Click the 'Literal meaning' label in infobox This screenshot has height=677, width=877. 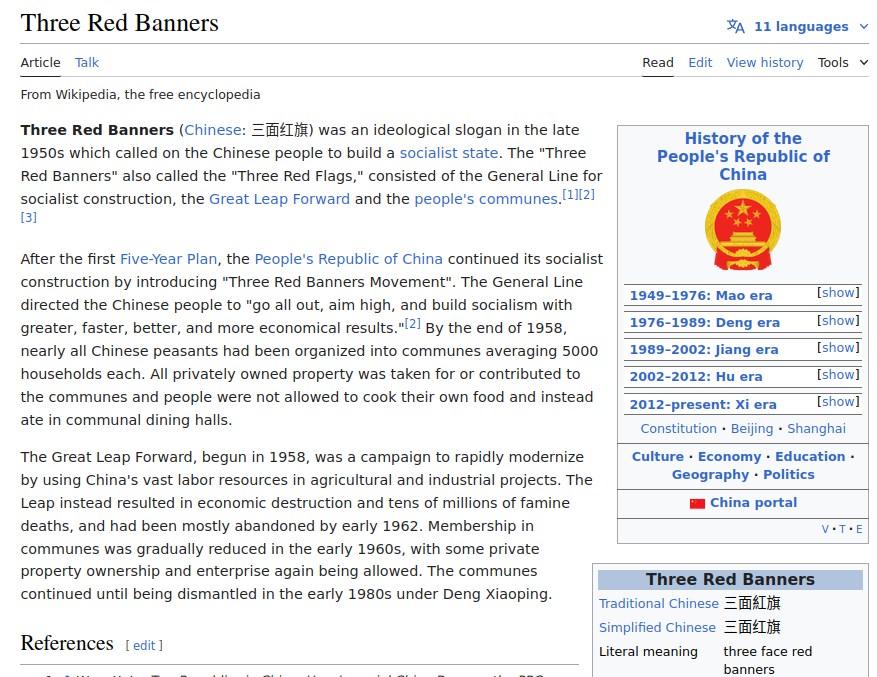648,652
